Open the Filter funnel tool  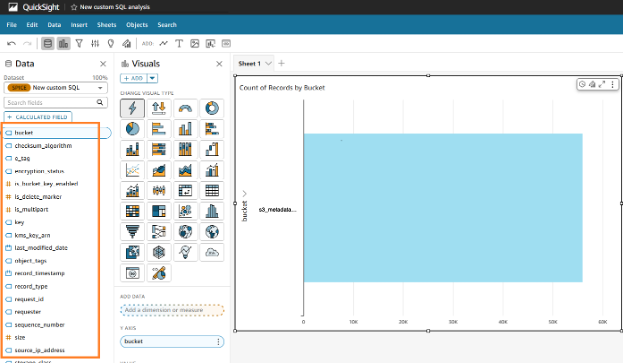(x=79, y=44)
